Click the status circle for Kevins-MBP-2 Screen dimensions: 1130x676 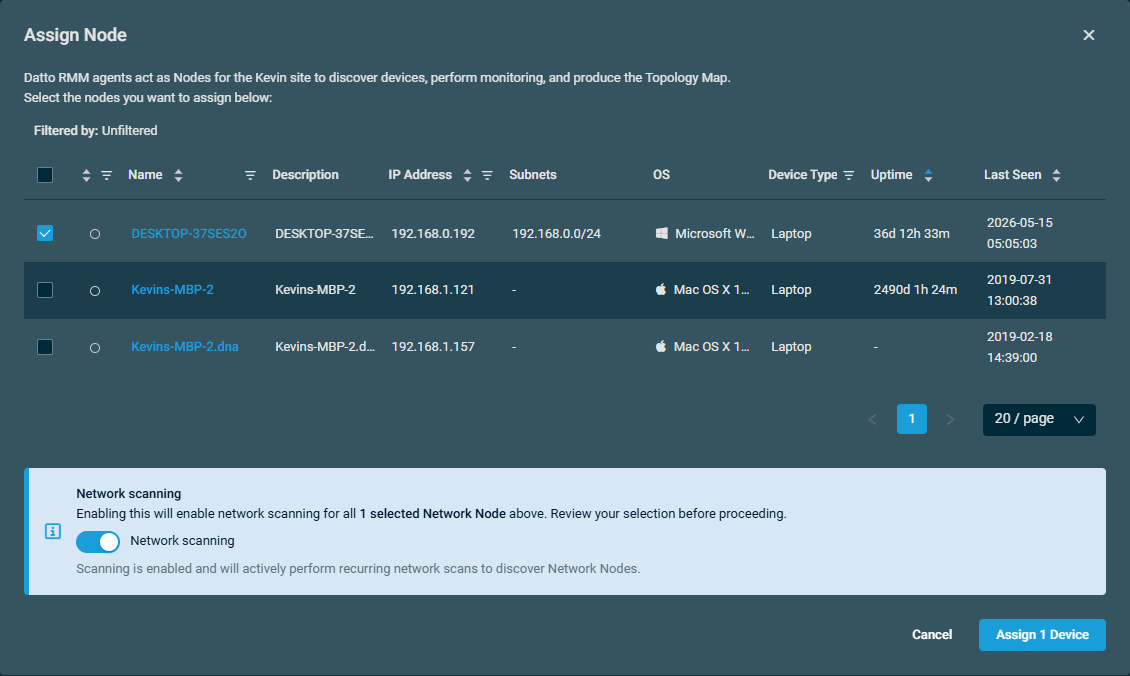(94, 290)
